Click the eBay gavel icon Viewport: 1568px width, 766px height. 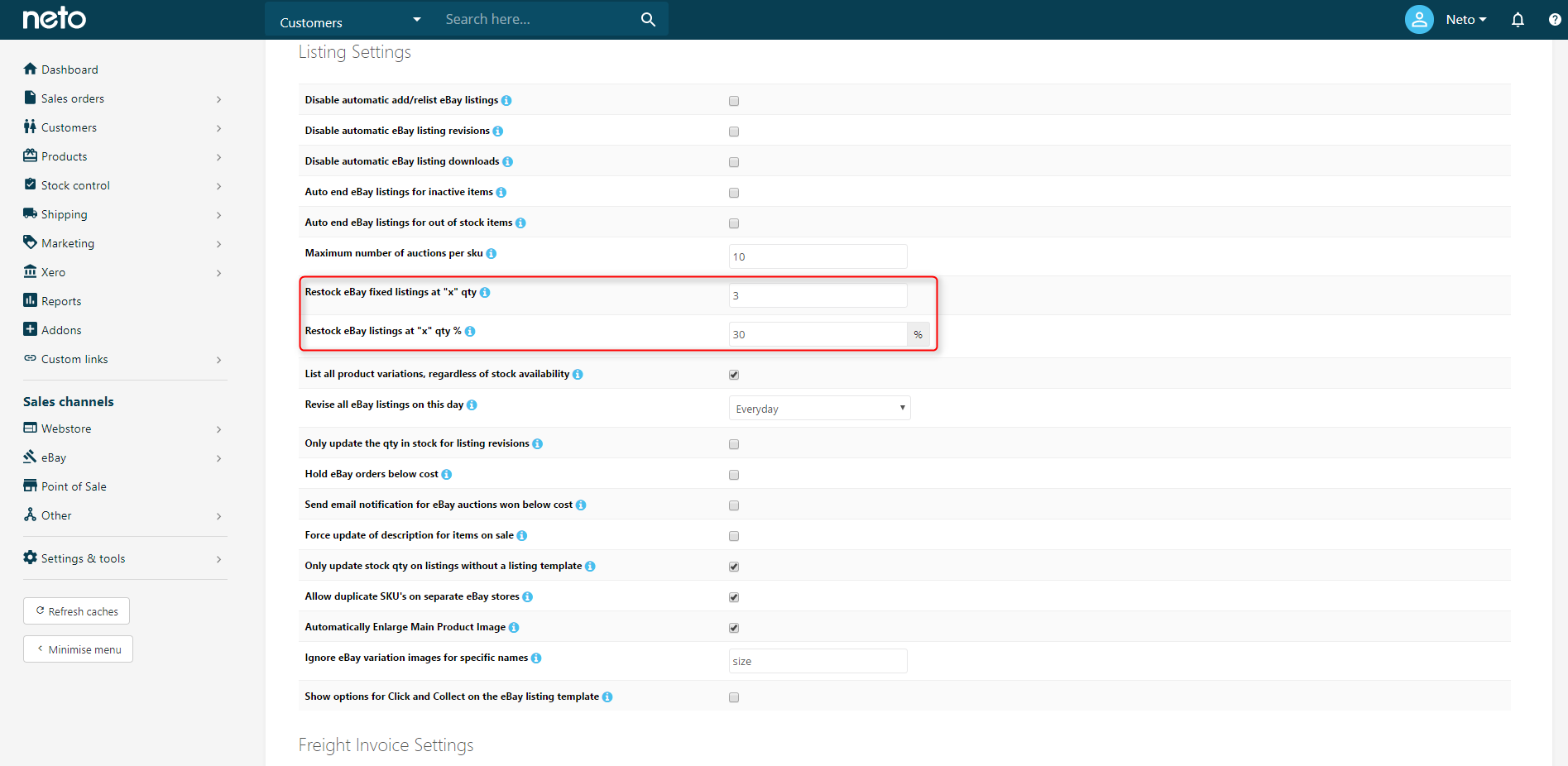[31, 457]
